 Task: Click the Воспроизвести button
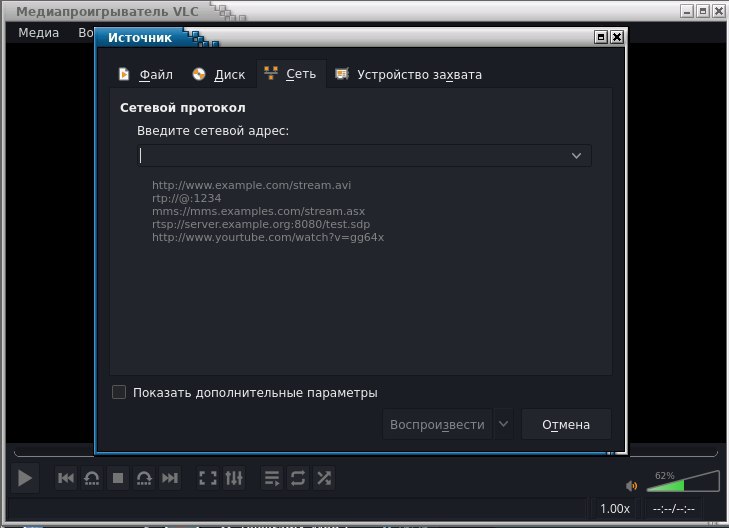click(x=437, y=424)
